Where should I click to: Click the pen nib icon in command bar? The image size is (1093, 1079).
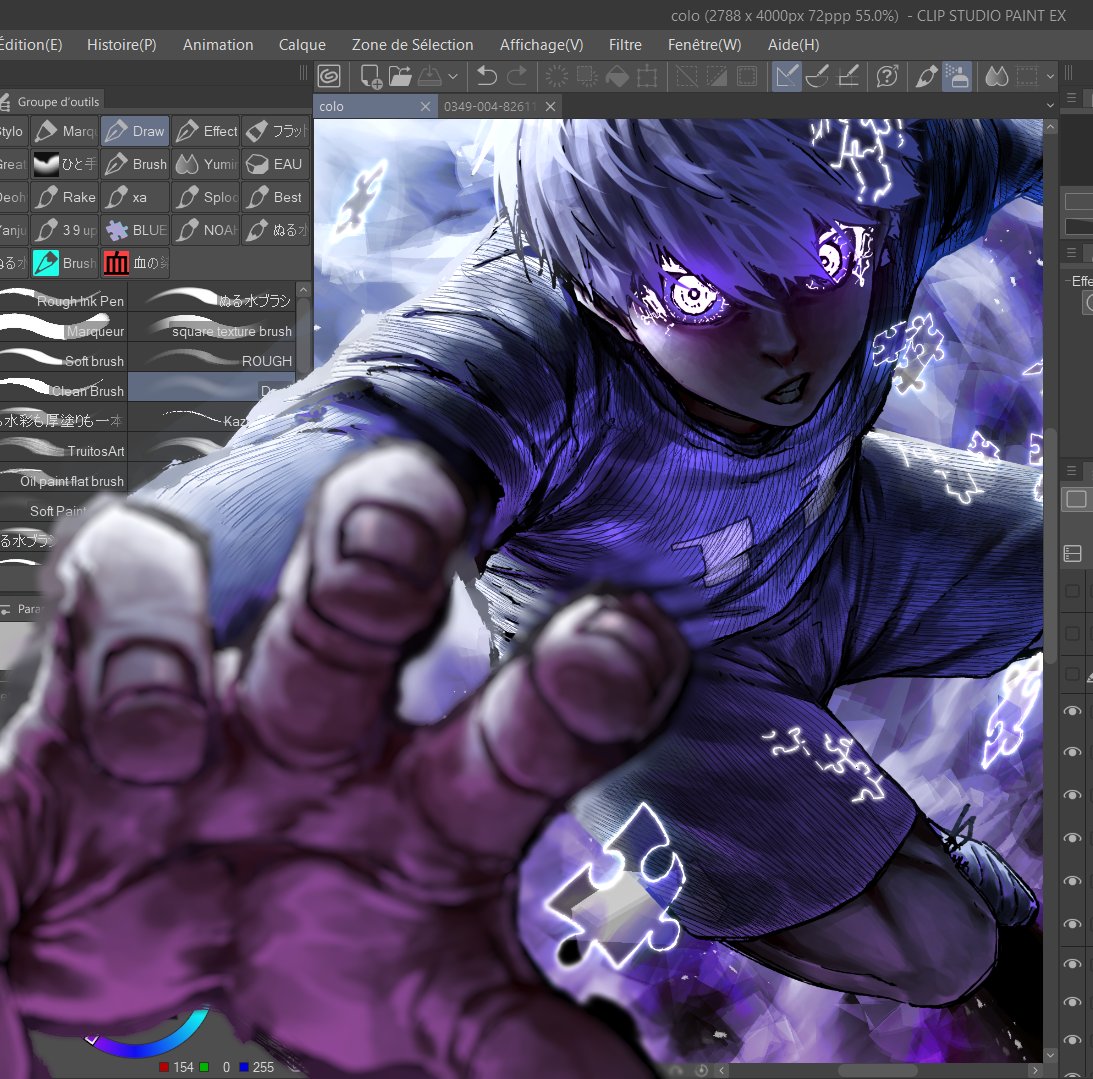pos(927,76)
